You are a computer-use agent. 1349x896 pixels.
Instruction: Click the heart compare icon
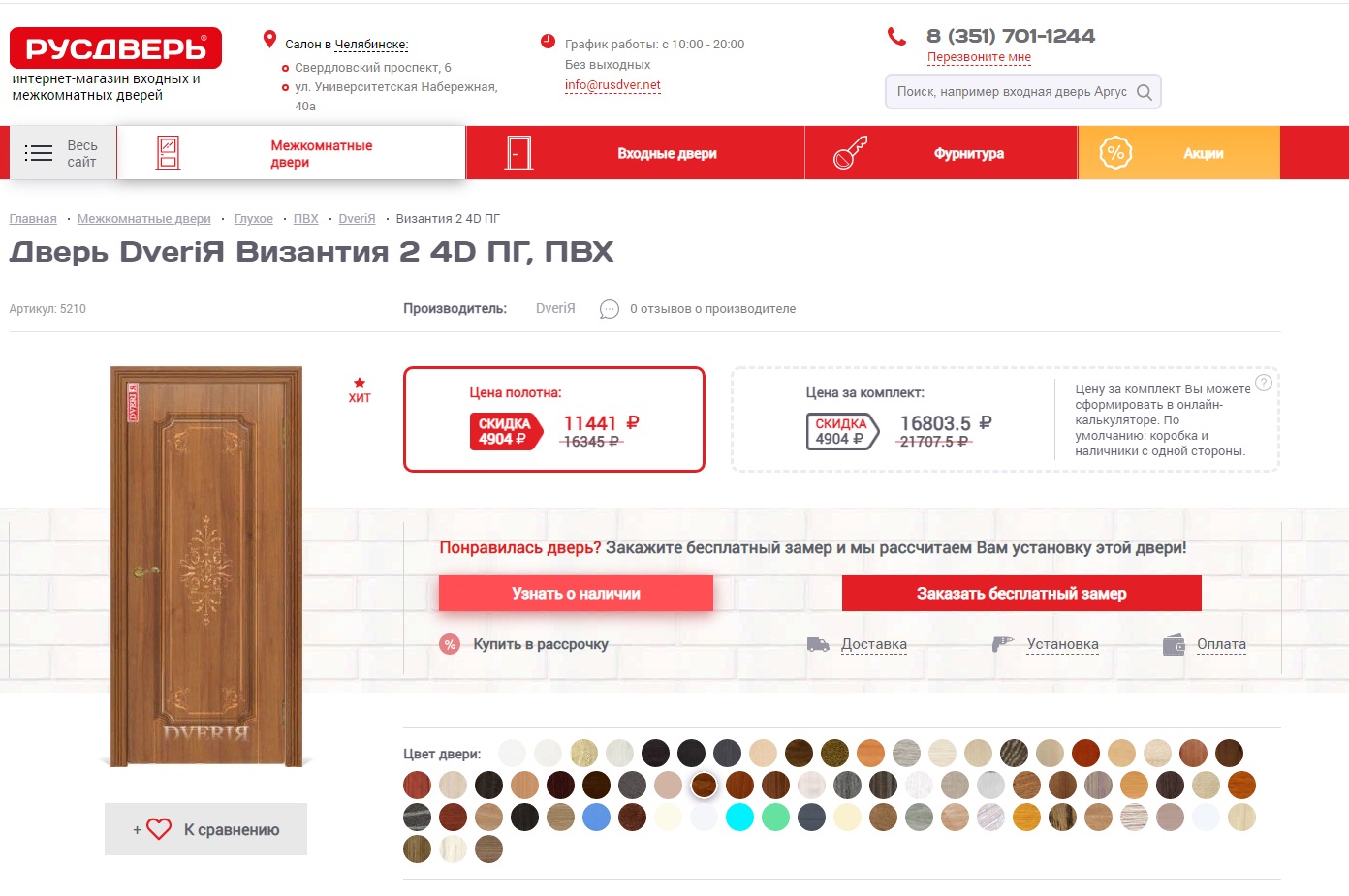[x=159, y=829]
